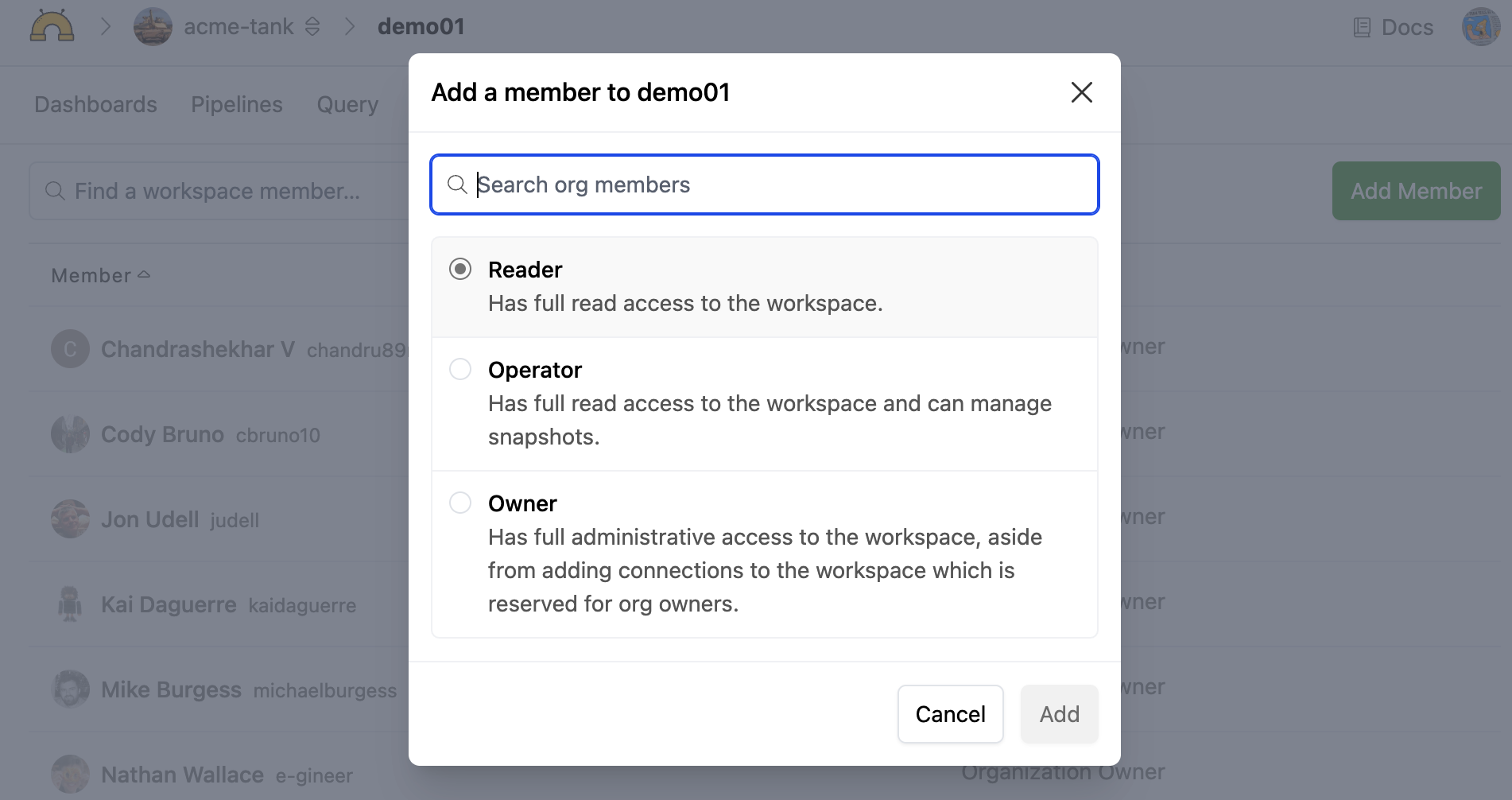Close the Add a member dialog
The image size is (1512, 800).
tap(1081, 92)
